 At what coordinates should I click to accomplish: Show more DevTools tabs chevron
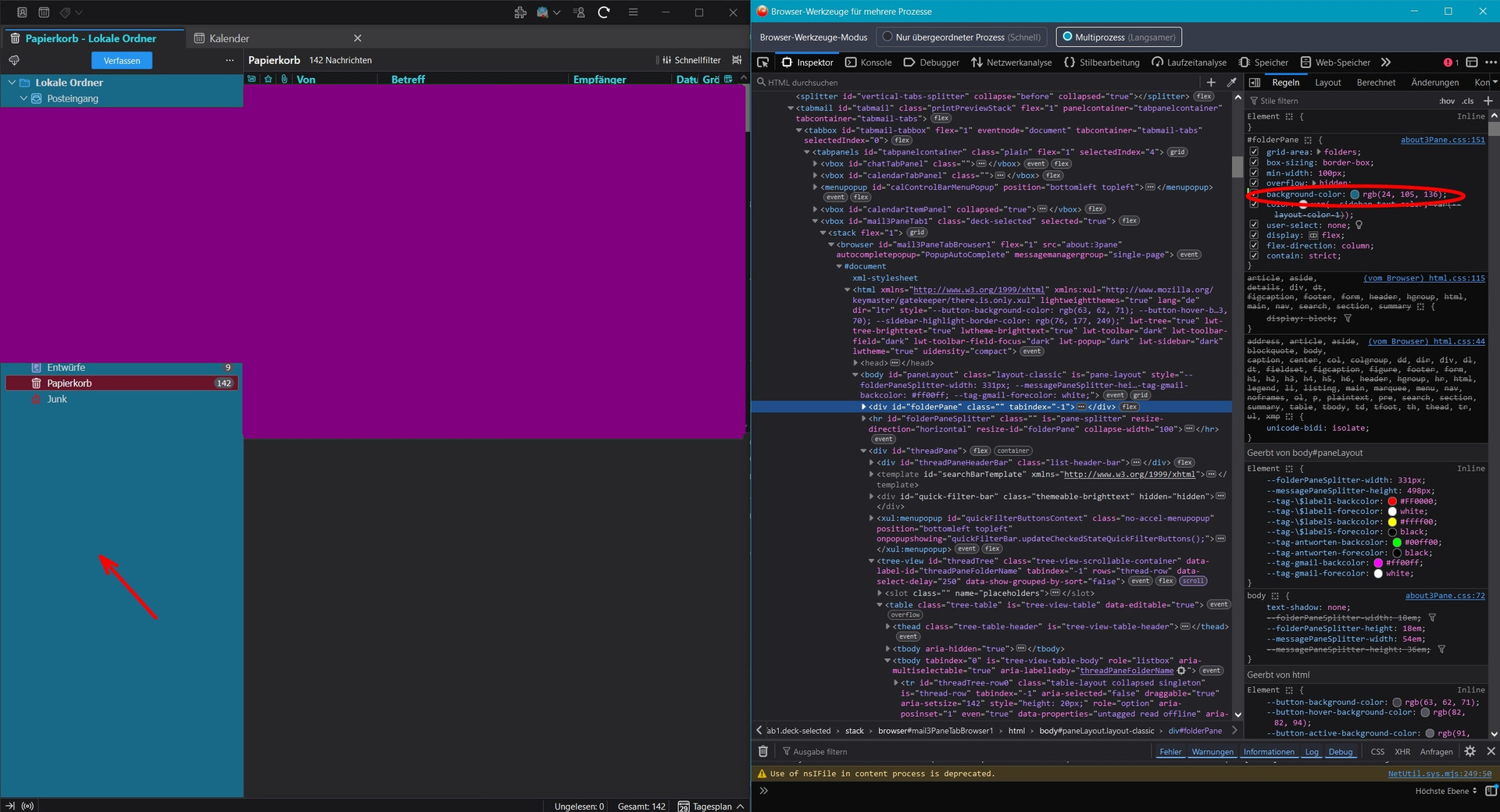[x=1386, y=62]
